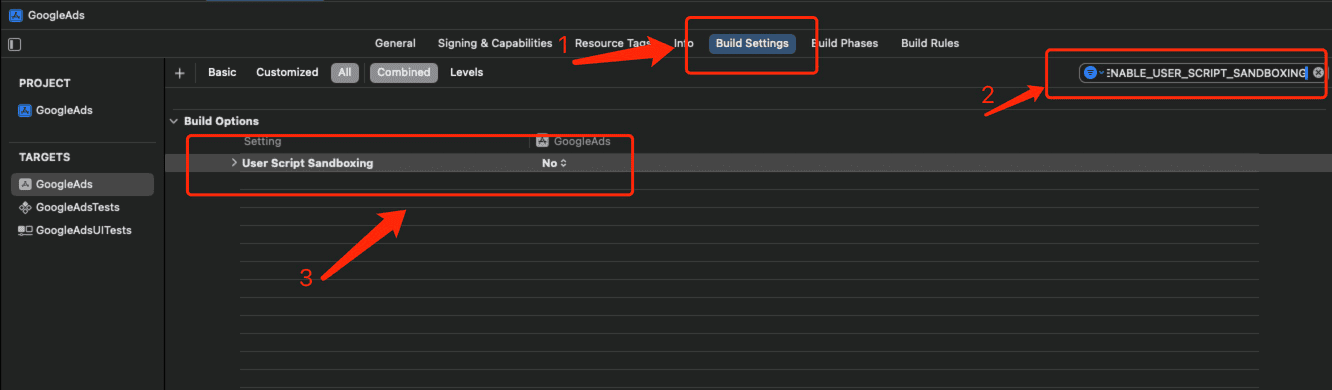This screenshot has height=390, width=1332.
Task: Click the GoogleAdsUITests target icon
Action: point(26,230)
